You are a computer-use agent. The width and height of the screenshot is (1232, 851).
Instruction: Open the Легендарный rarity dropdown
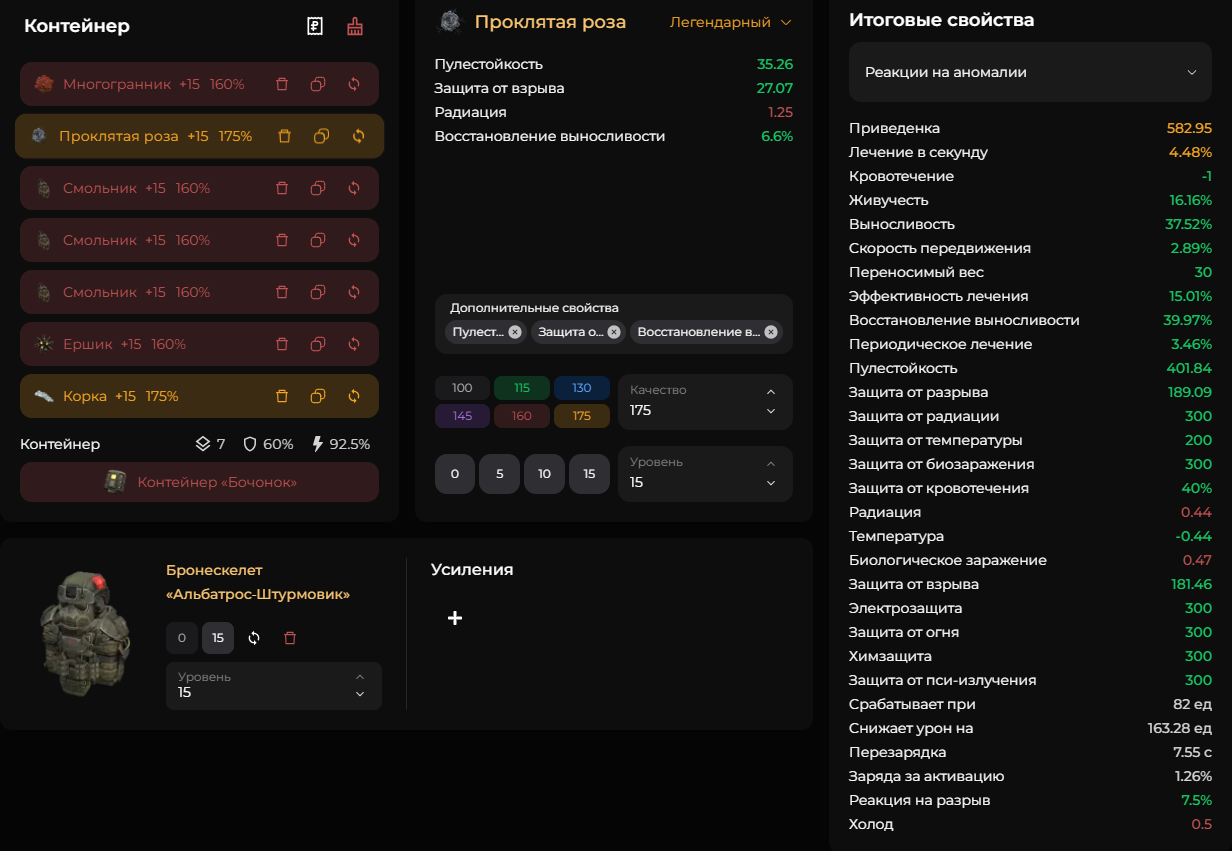[730, 22]
